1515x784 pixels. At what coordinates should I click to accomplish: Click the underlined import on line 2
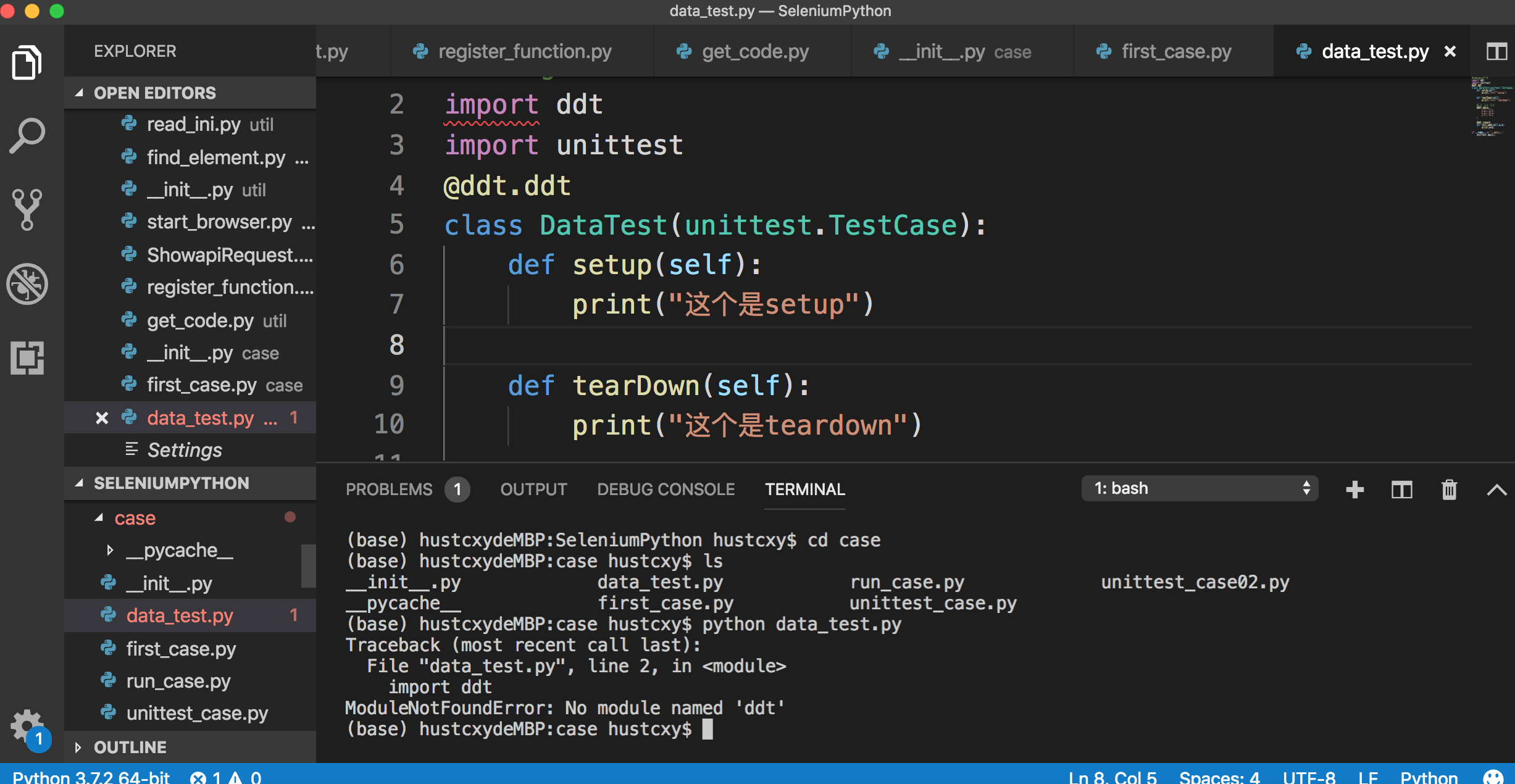[491, 104]
